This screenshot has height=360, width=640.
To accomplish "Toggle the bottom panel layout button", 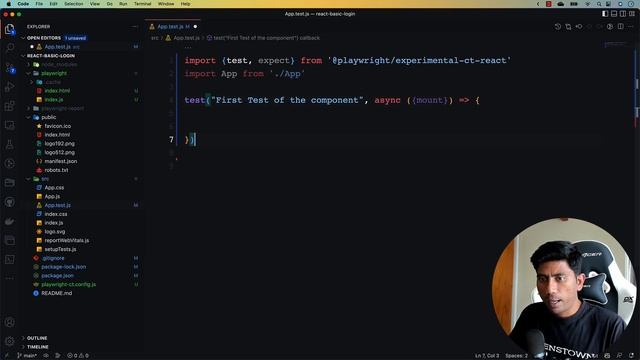I will click(614, 14).
